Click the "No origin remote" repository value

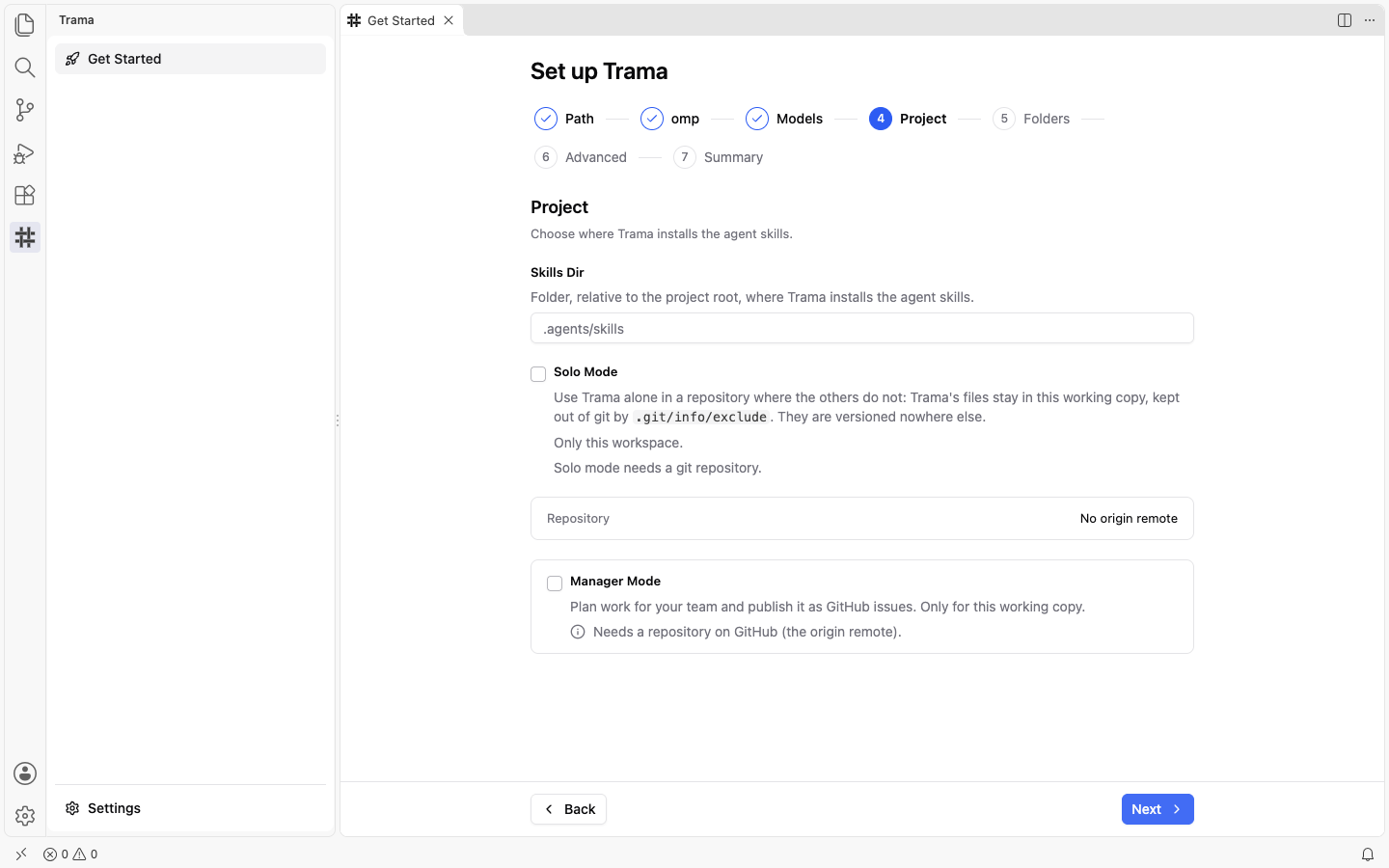[x=1129, y=519]
